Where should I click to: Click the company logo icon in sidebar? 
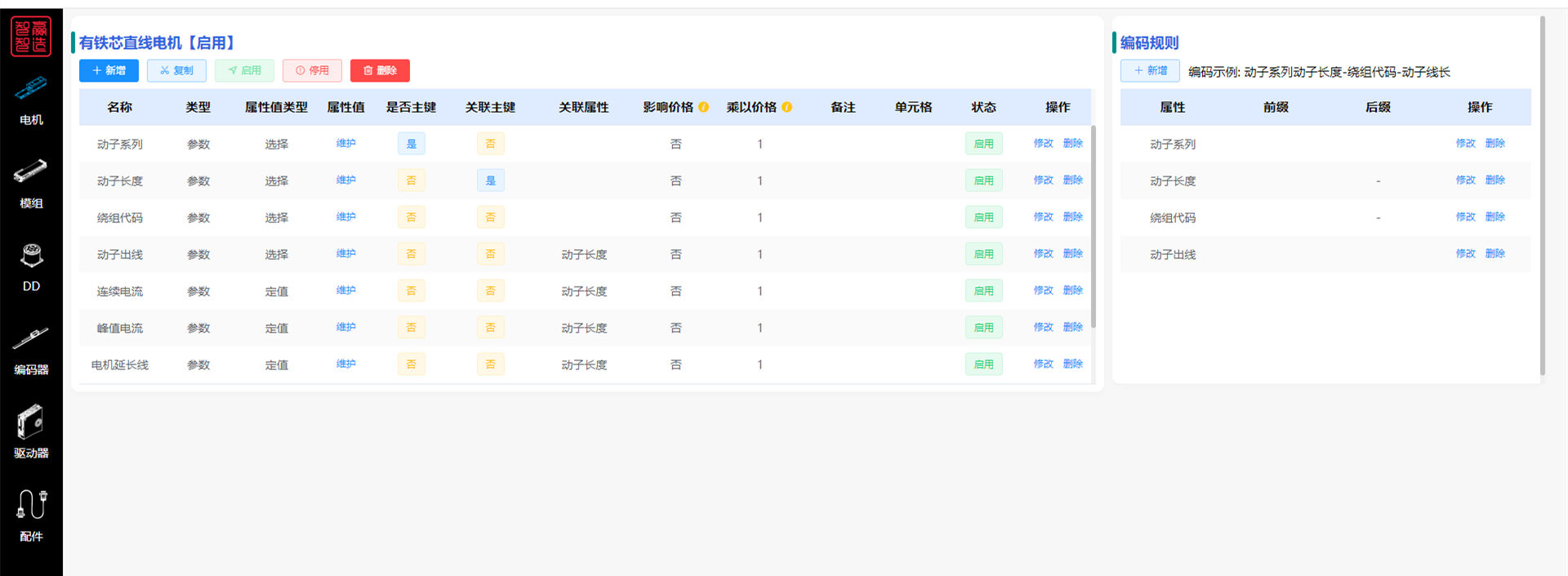(x=31, y=37)
